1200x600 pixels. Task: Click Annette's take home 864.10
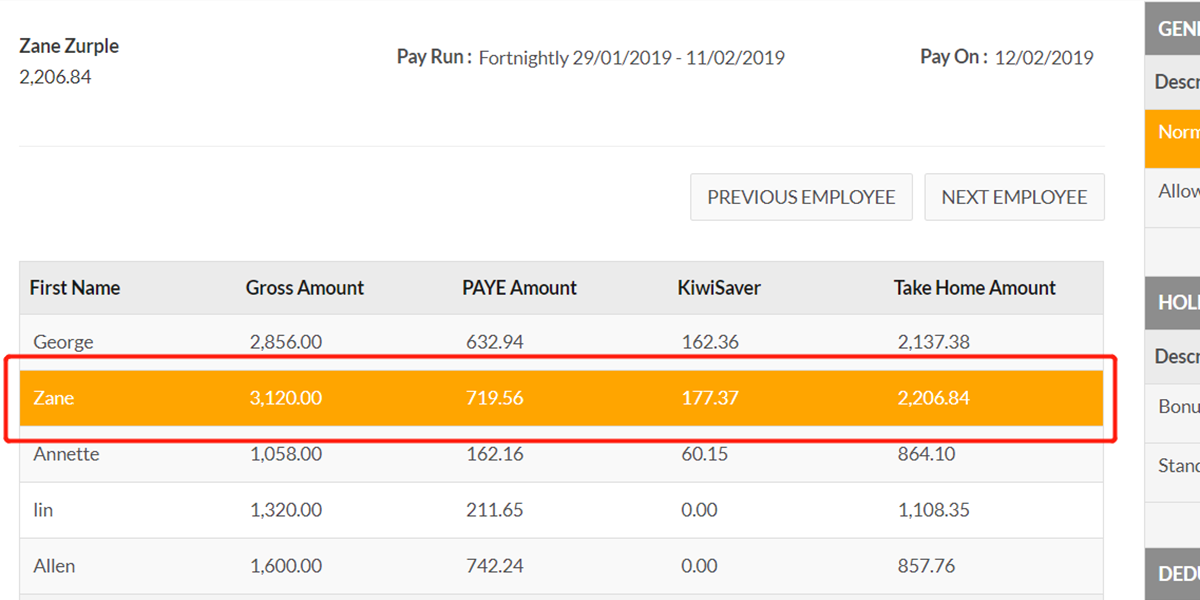pyautogui.click(x=927, y=454)
